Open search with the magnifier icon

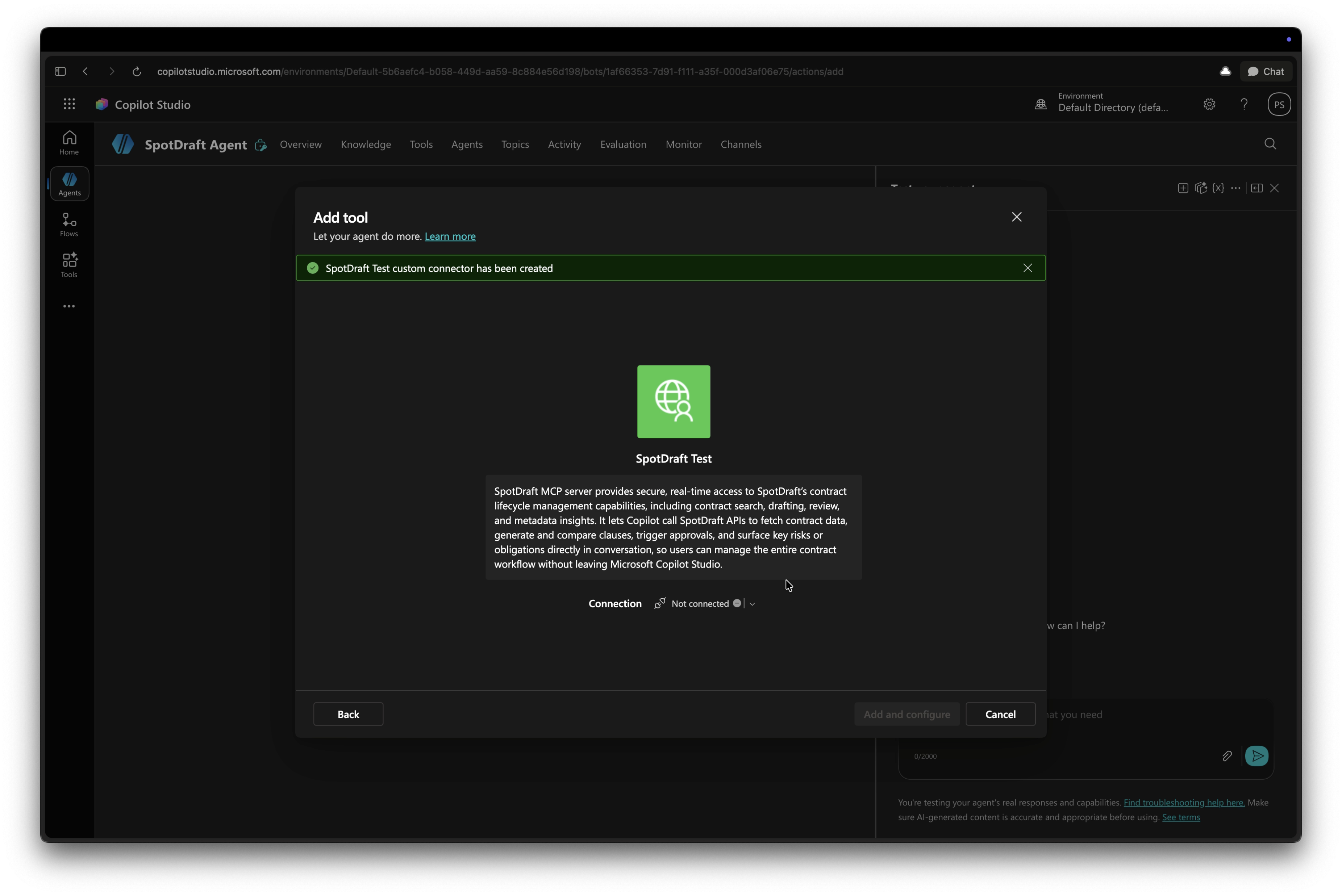click(x=1270, y=144)
